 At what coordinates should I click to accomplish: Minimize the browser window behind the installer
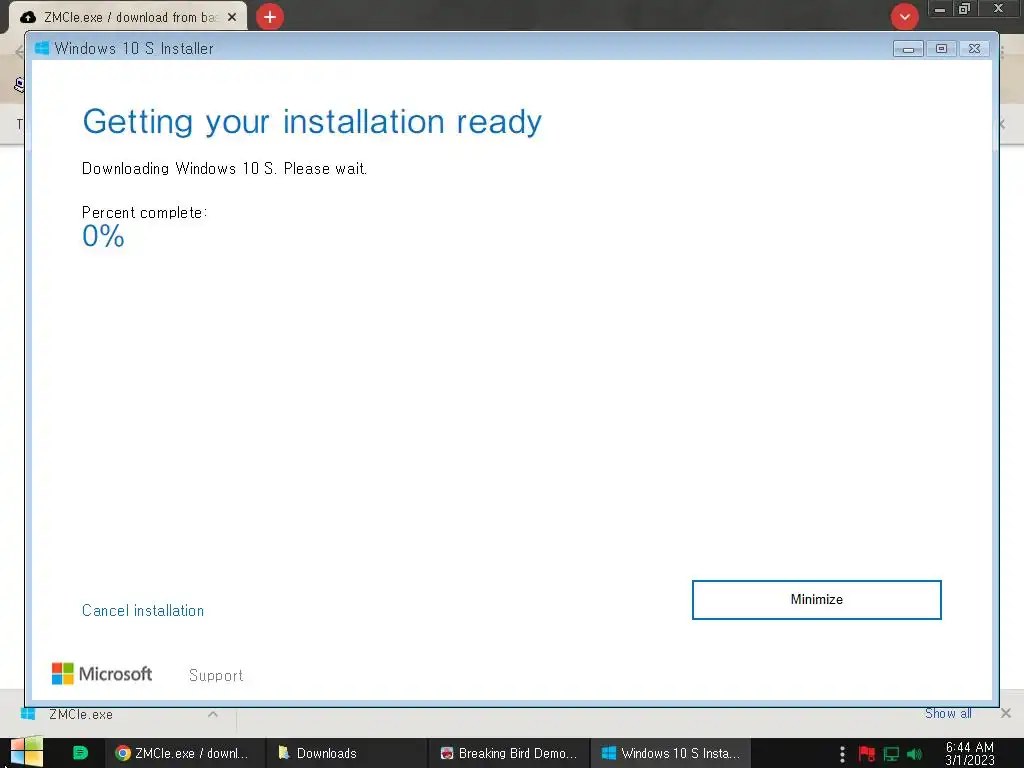940,9
